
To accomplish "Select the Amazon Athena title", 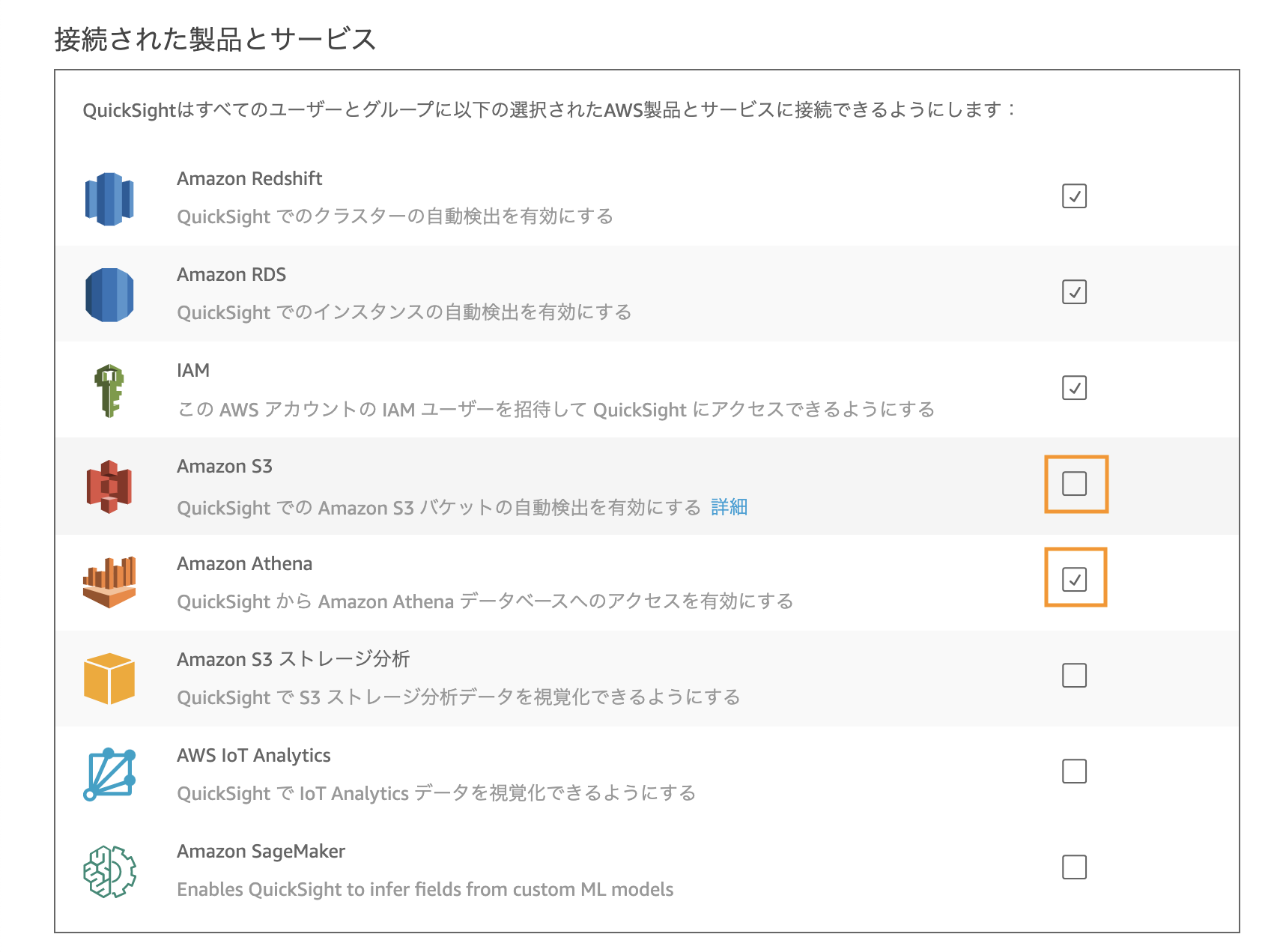I will click(x=245, y=563).
